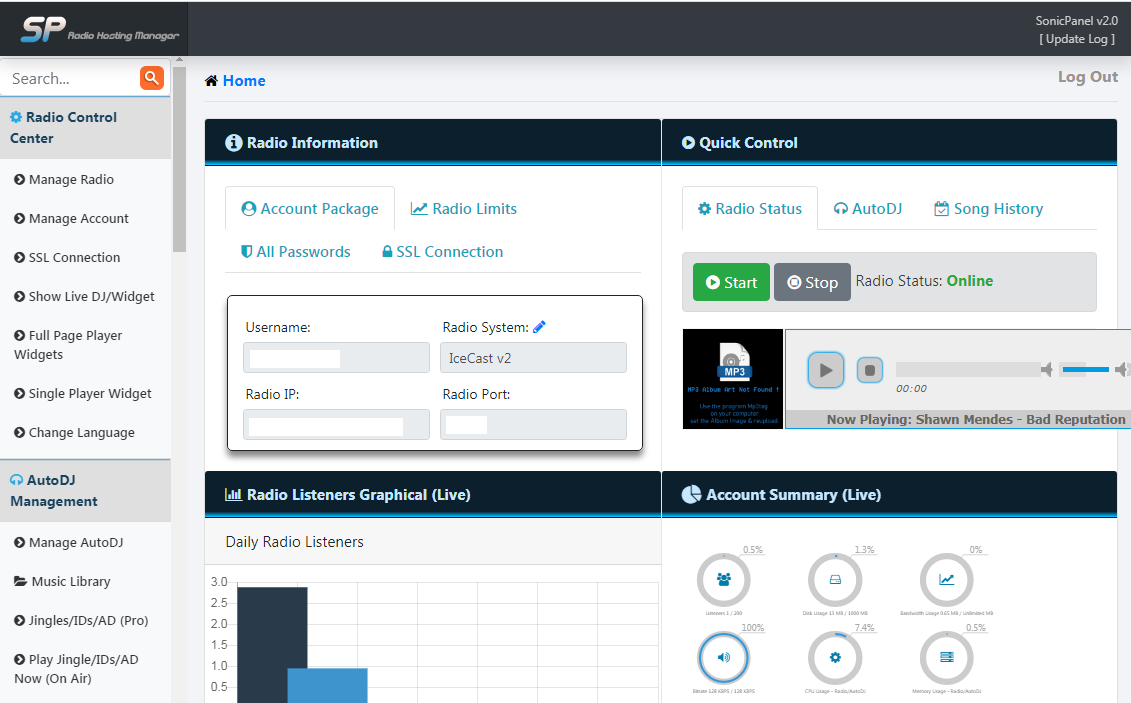Switch to the Radio Limits tab
Screen dimensions: 1131x703
click(464, 208)
